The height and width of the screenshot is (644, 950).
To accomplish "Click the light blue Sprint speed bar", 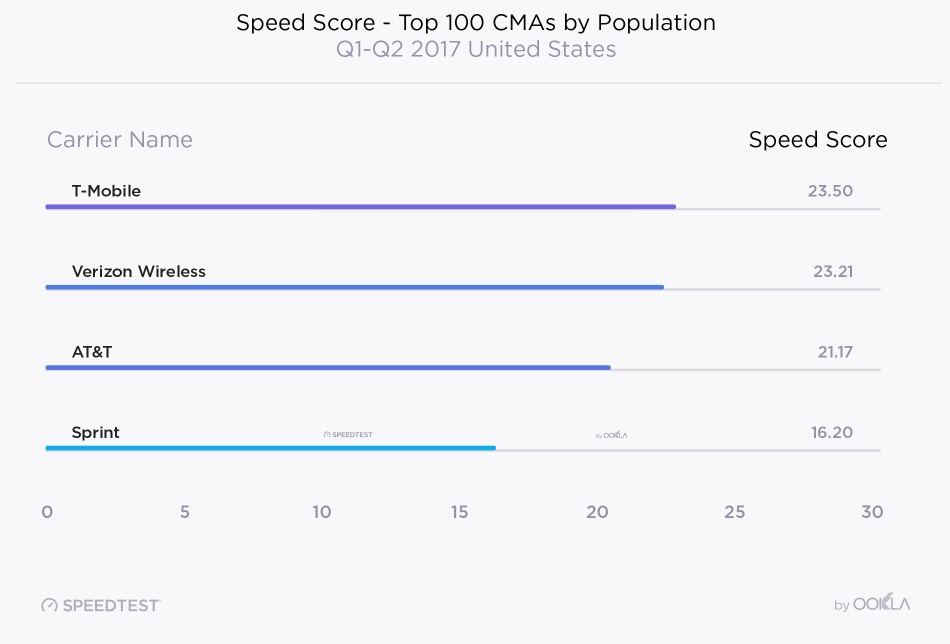I will click(x=270, y=448).
